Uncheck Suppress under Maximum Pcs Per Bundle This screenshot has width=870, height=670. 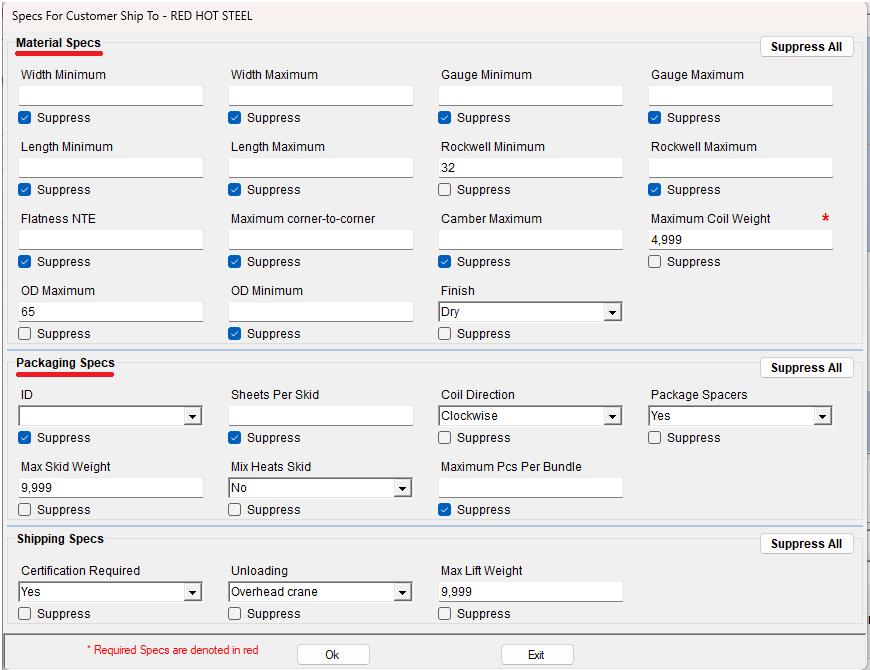click(444, 510)
